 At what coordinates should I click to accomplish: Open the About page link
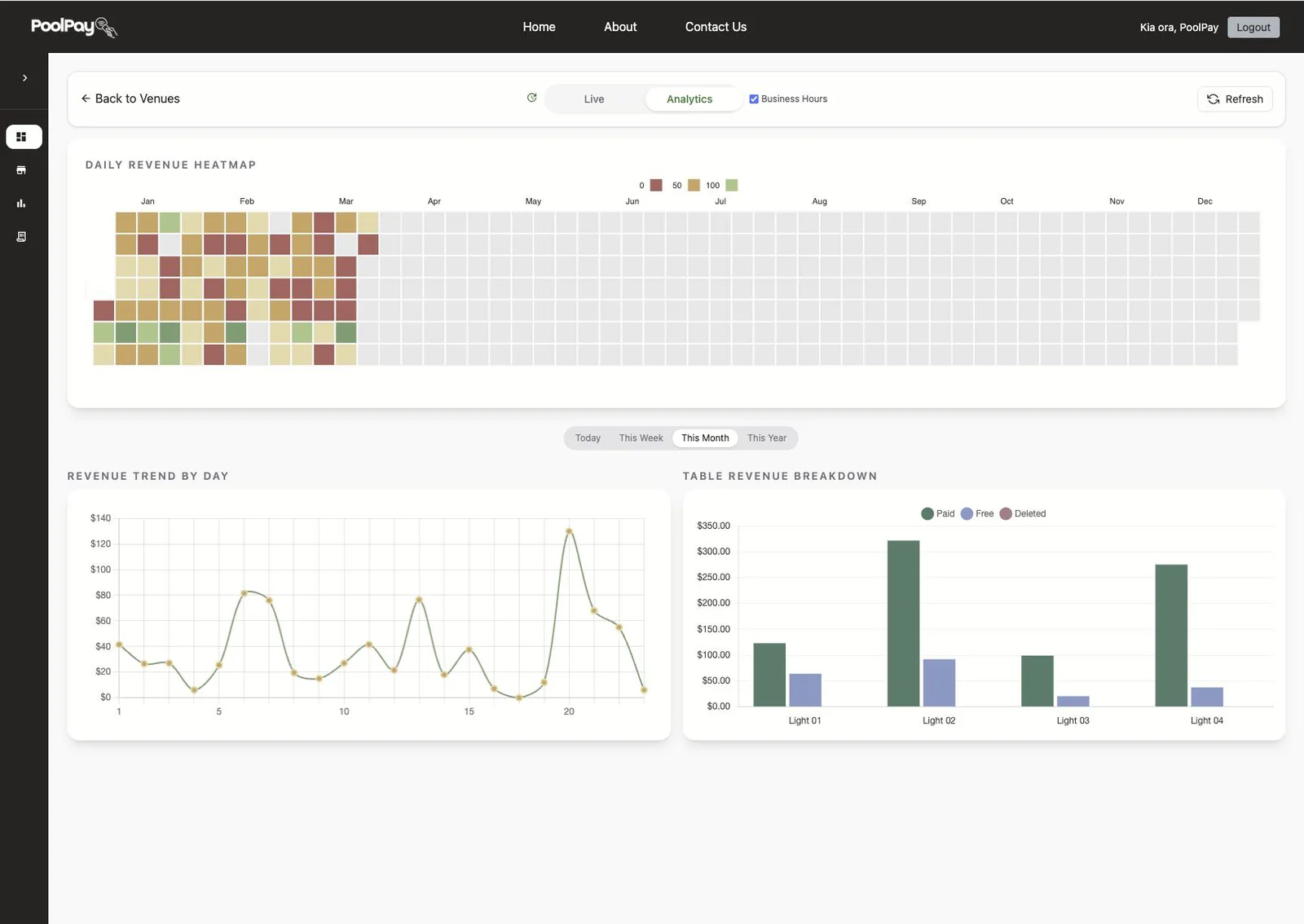[620, 27]
